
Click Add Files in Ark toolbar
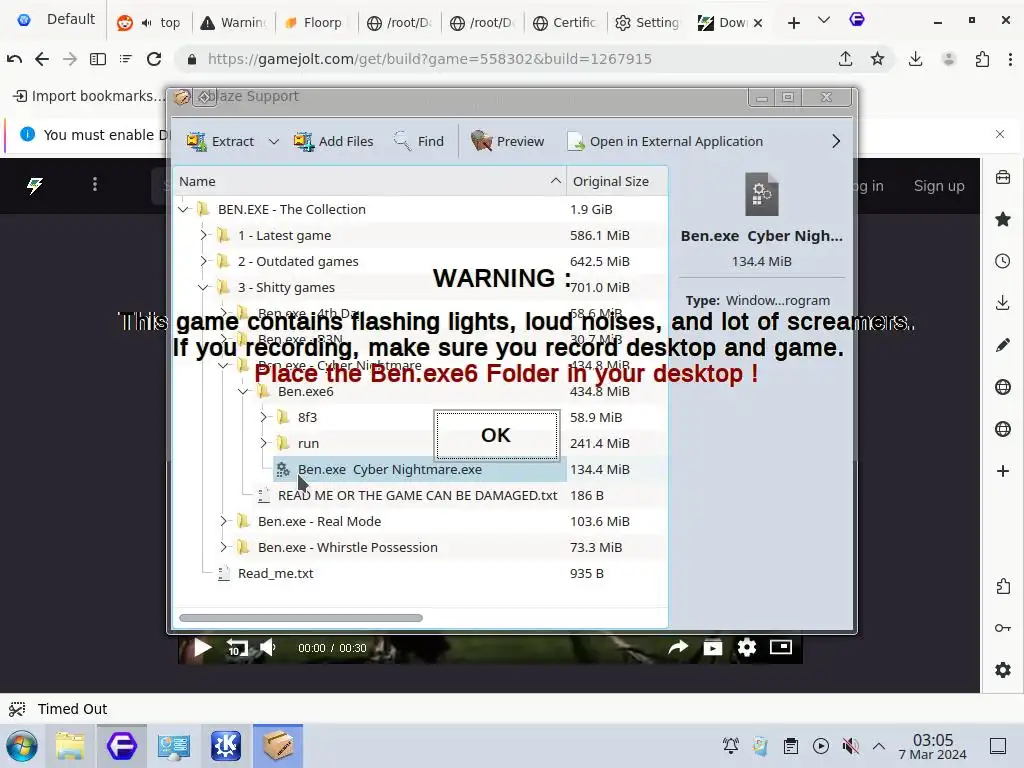(x=333, y=141)
